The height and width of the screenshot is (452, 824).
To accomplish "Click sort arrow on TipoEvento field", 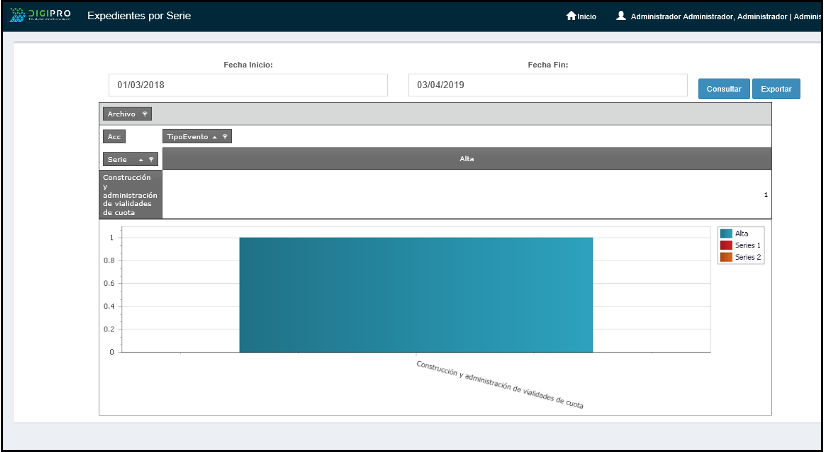I will click(215, 136).
